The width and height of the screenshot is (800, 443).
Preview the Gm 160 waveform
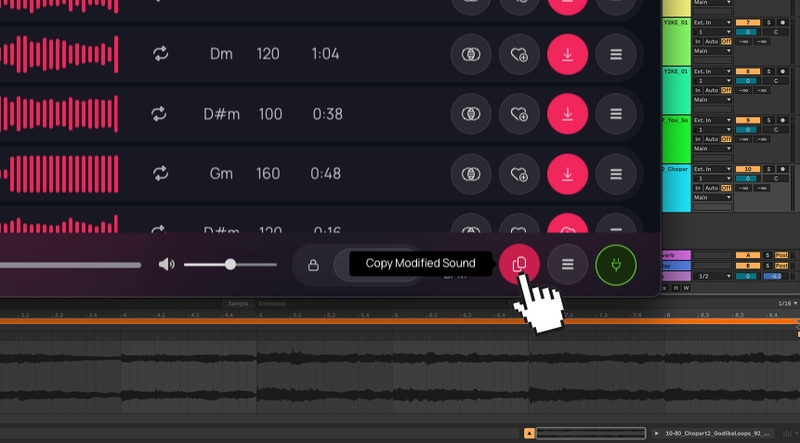pyautogui.click(x=59, y=174)
